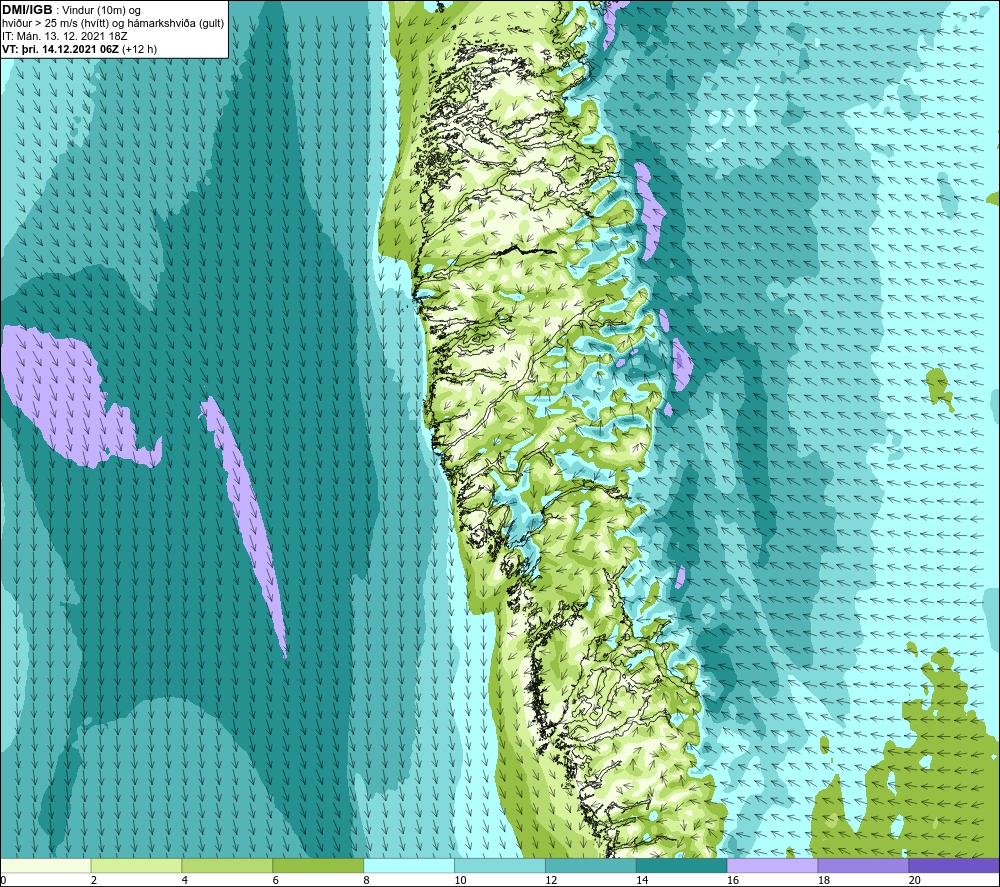Click the pale yellow 0–2 legend swatch
The width and height of the screenshot is (1000, 887).
(46, 865)
